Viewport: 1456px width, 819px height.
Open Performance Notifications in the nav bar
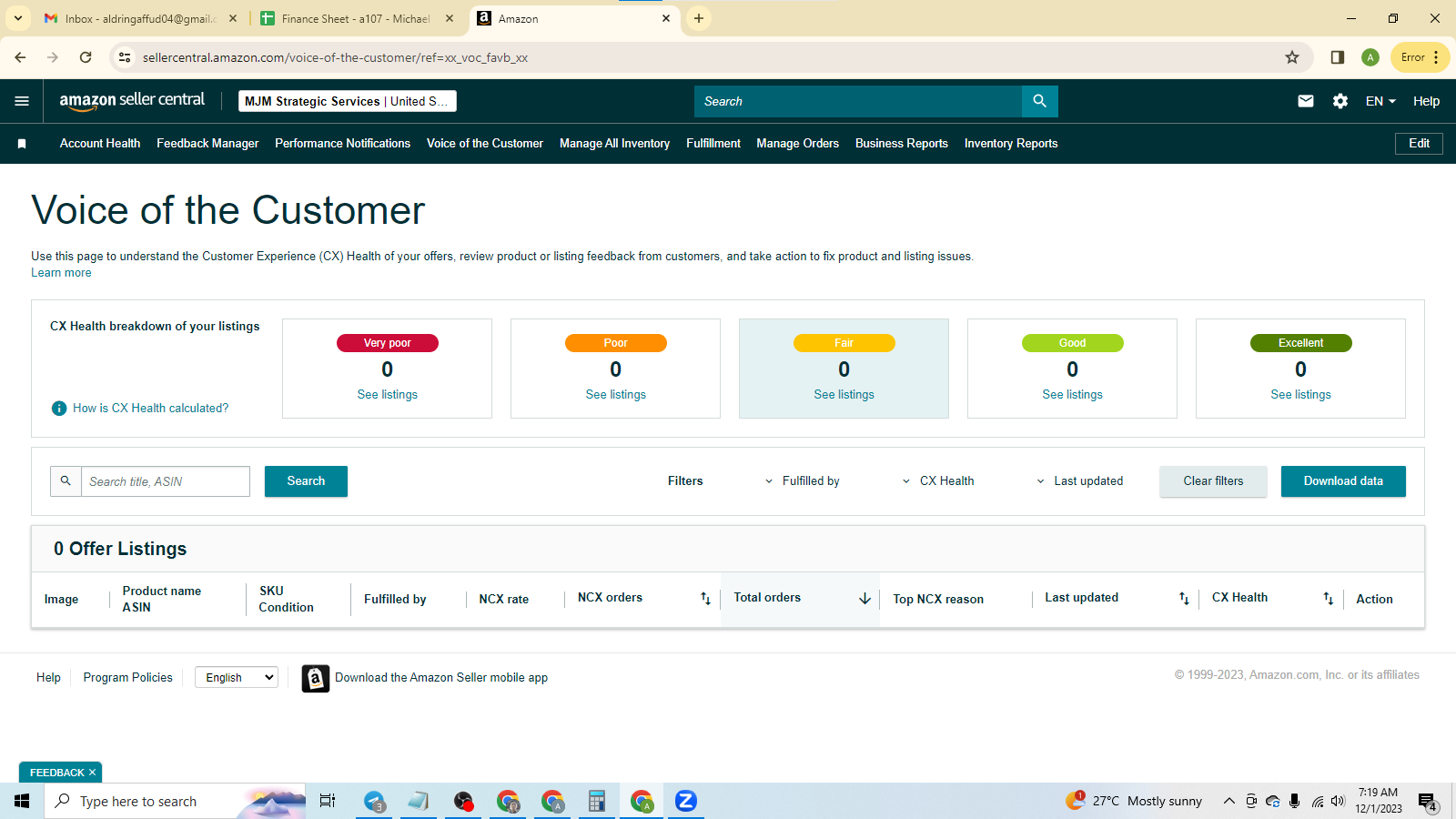343,144
